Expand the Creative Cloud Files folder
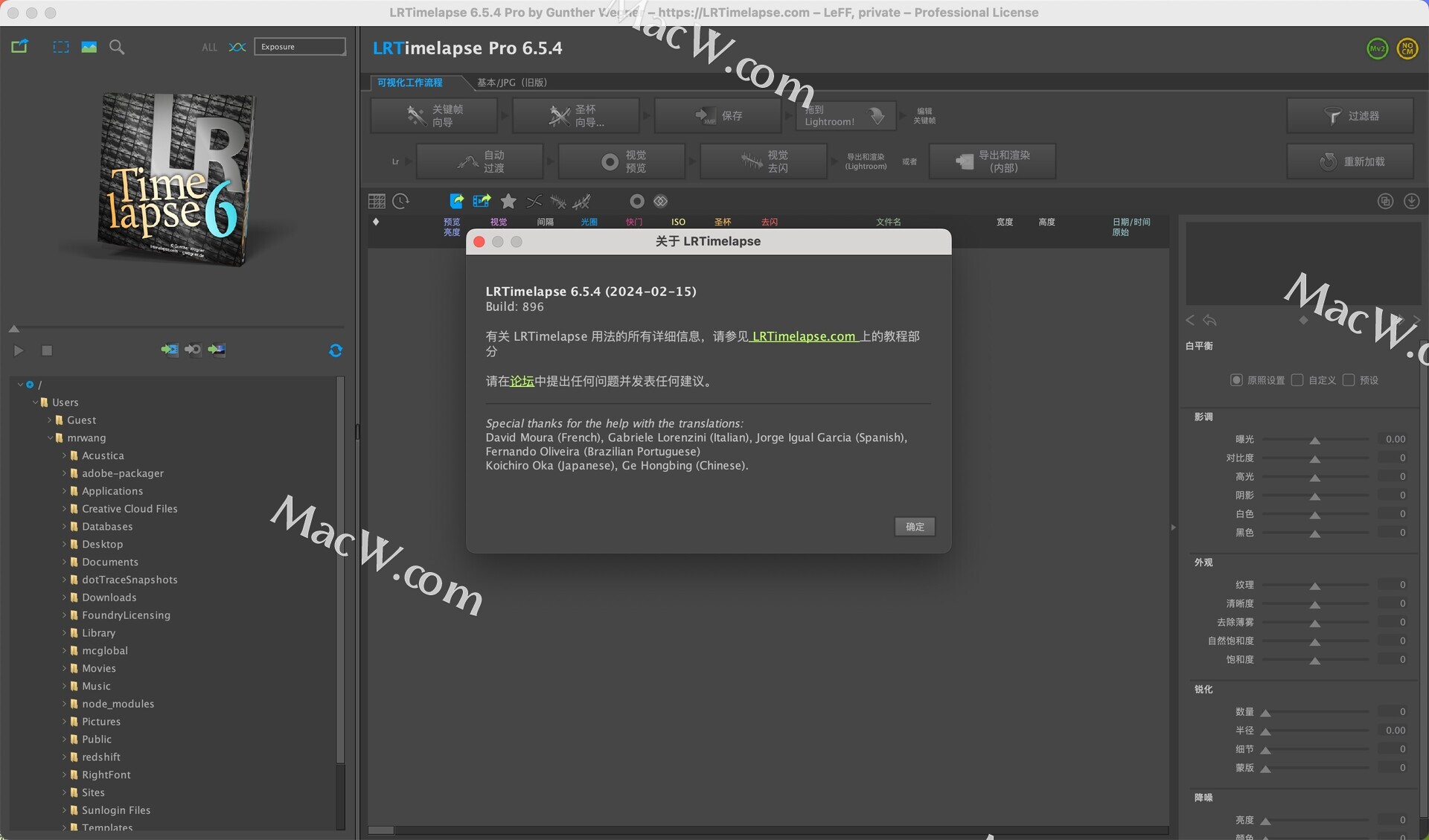 click(65, 509)
